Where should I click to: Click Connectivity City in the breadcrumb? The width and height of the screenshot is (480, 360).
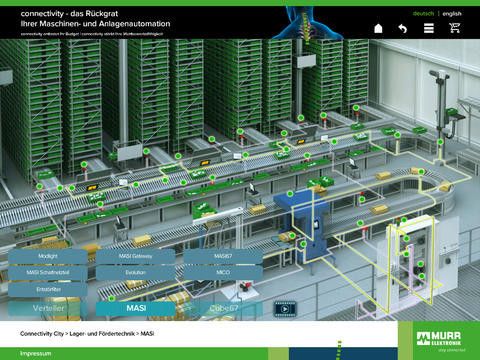point(42,333)
